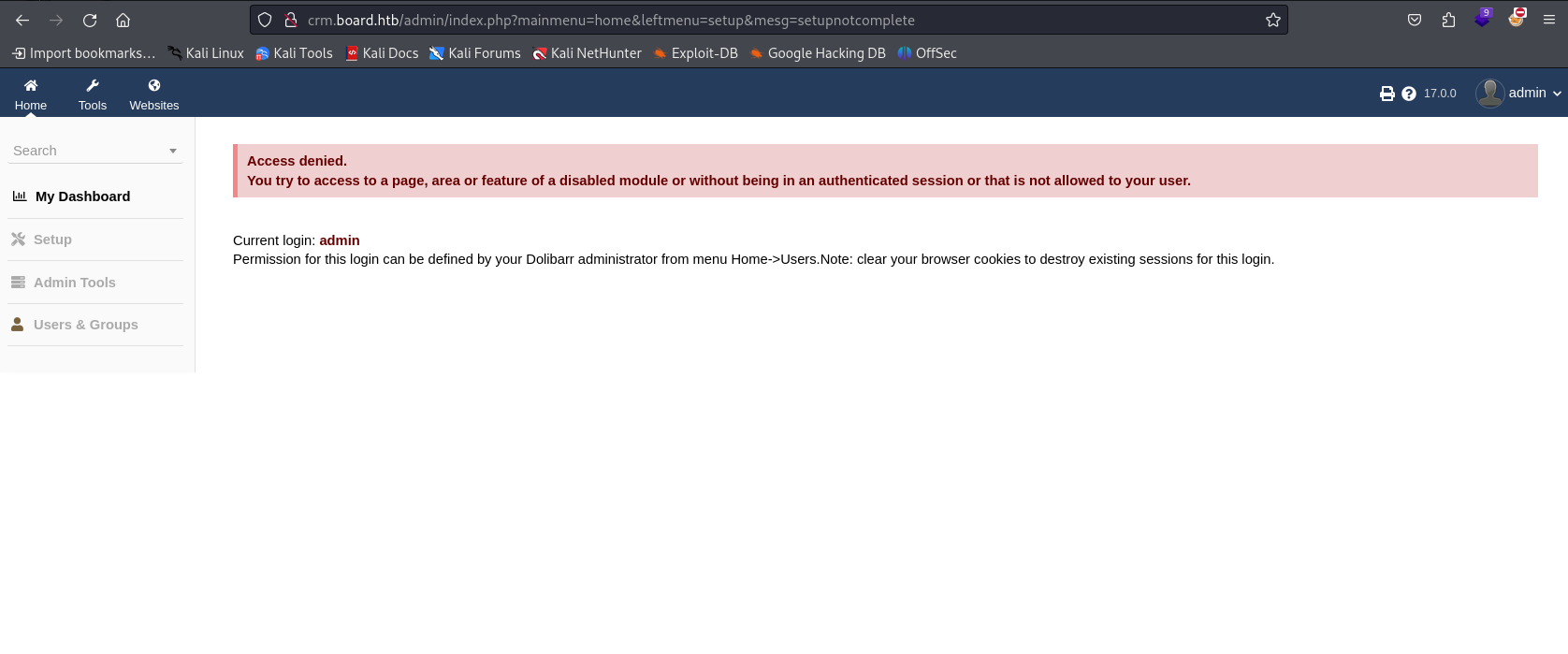Click the shield tracking protection icon
1568x654 pixels.
(x=265, y=20)
